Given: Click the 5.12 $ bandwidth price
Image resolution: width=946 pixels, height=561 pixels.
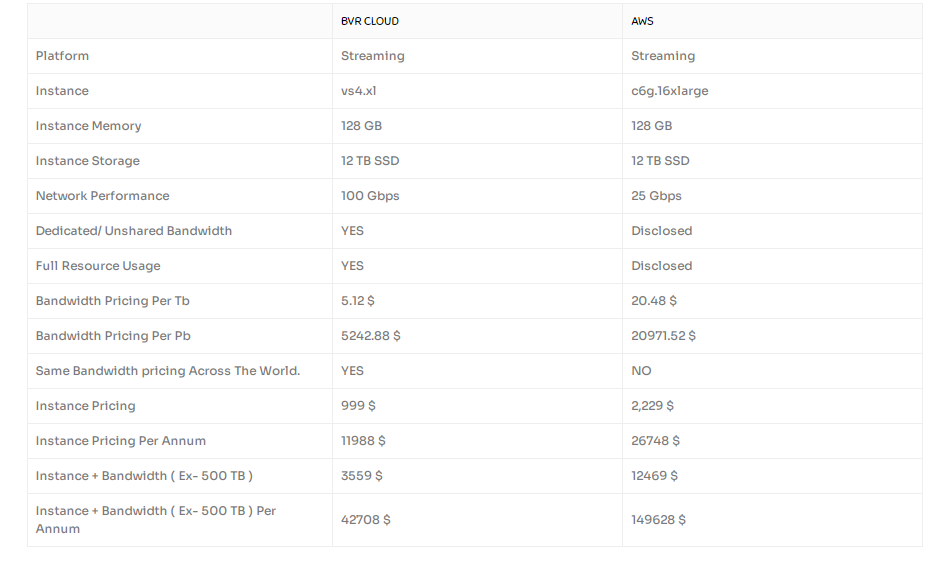Looking at the screenshot, I should click(357, 301).
